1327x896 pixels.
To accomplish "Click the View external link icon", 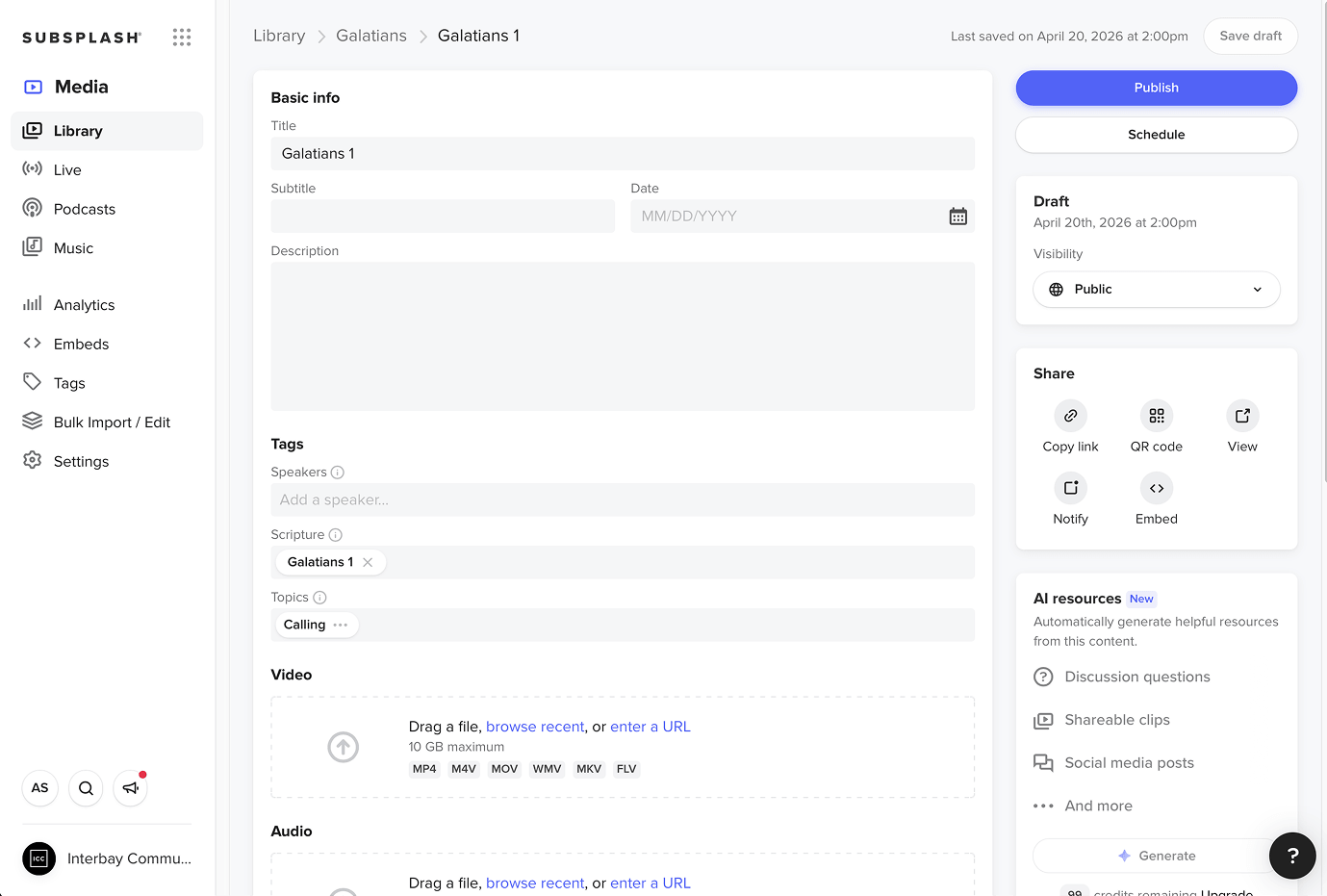I will [1242, 416].
